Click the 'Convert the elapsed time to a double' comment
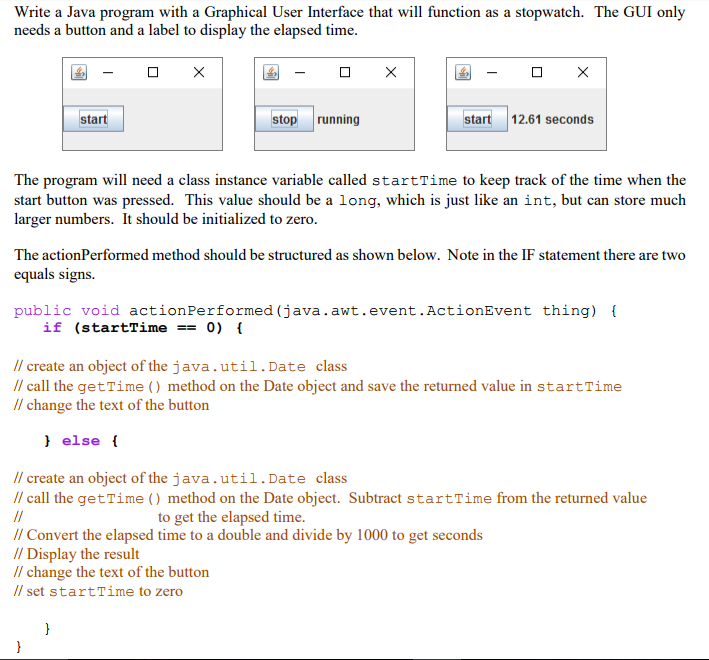This screenshot has width=709, height=660. [248, 535]
